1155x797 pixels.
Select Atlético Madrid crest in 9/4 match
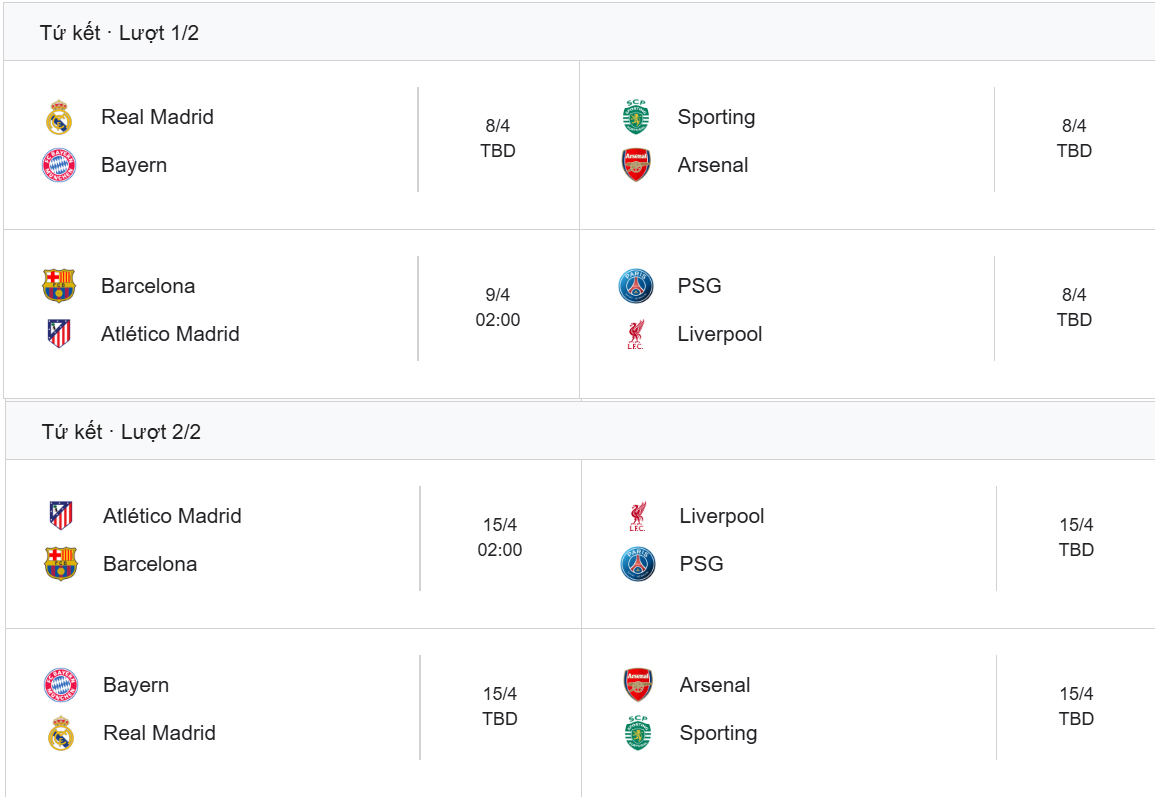point(59,334)
